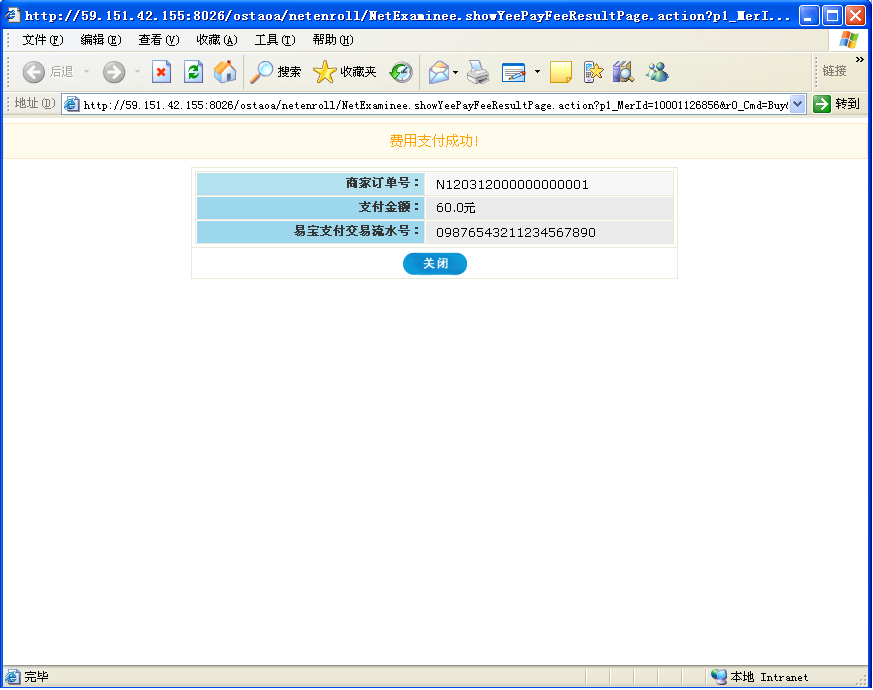Click the starred document toolbar icon

(x=594, y=72)
